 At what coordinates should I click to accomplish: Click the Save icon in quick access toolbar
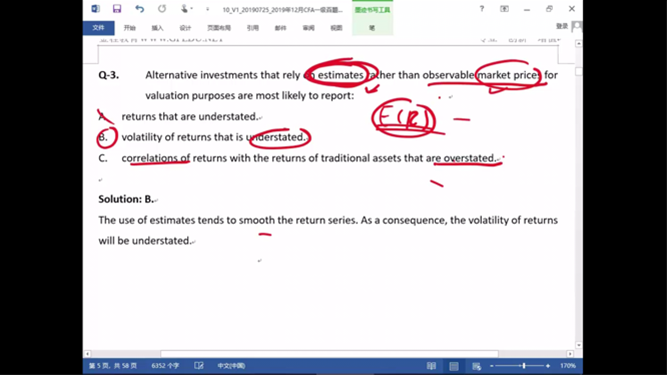pos(117,9)
